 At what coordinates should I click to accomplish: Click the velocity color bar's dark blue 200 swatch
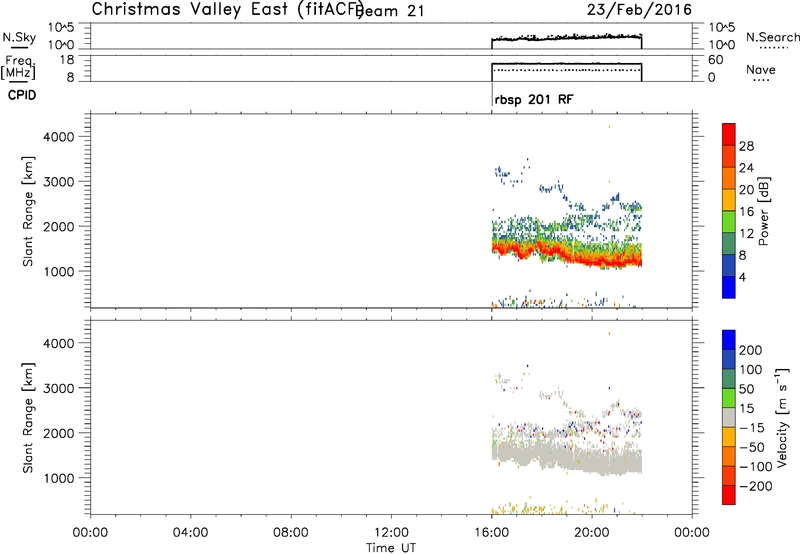(729, 340)
